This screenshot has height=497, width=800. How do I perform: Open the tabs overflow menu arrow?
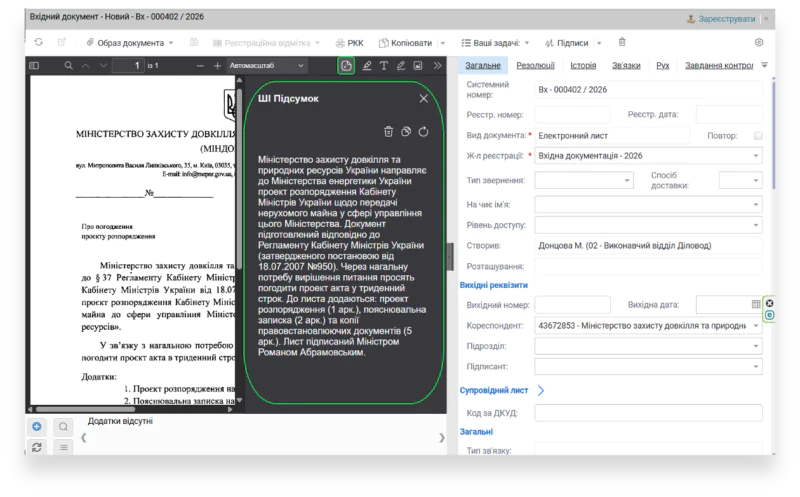tap(764, 65)
